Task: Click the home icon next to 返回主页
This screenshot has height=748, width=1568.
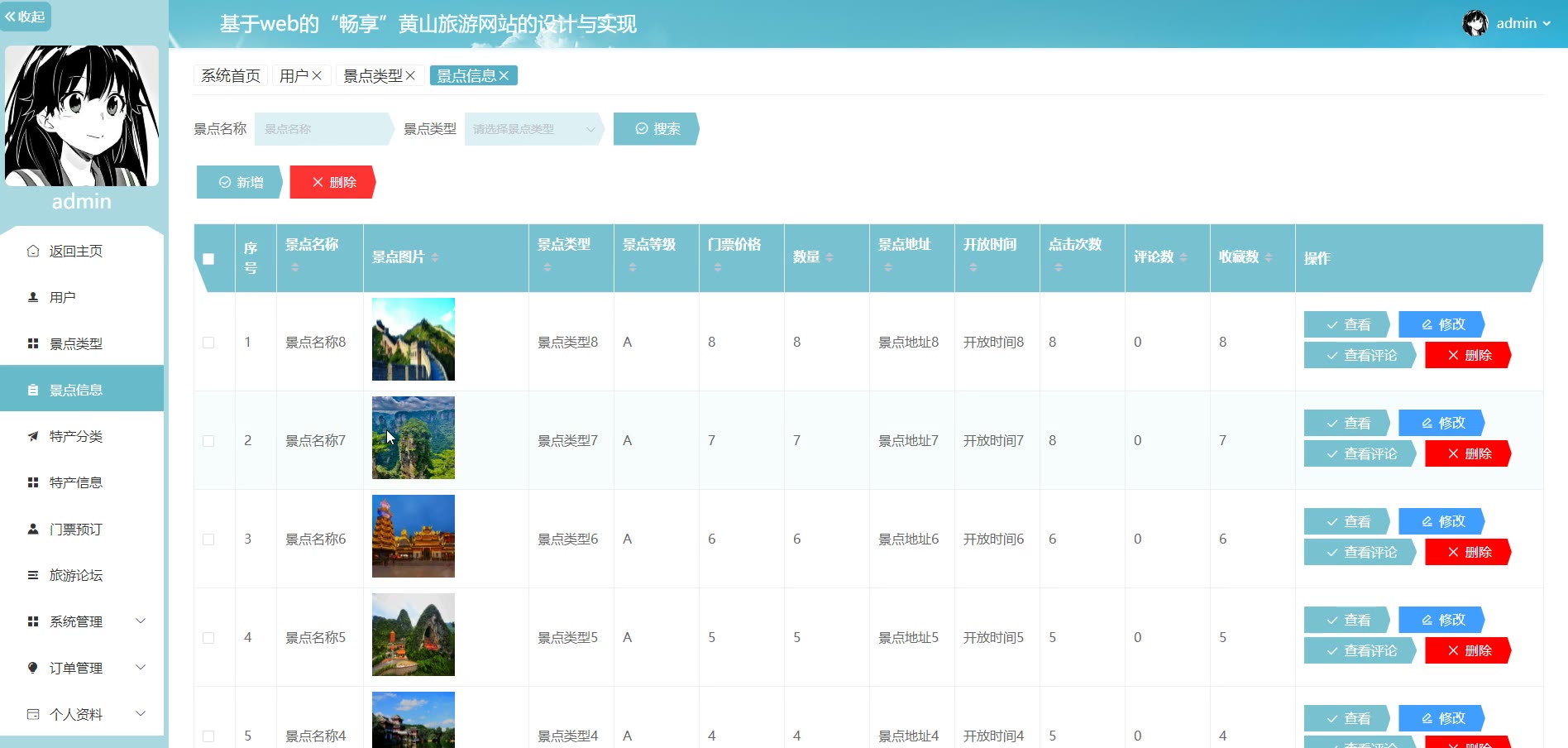Action: point(33,251)
